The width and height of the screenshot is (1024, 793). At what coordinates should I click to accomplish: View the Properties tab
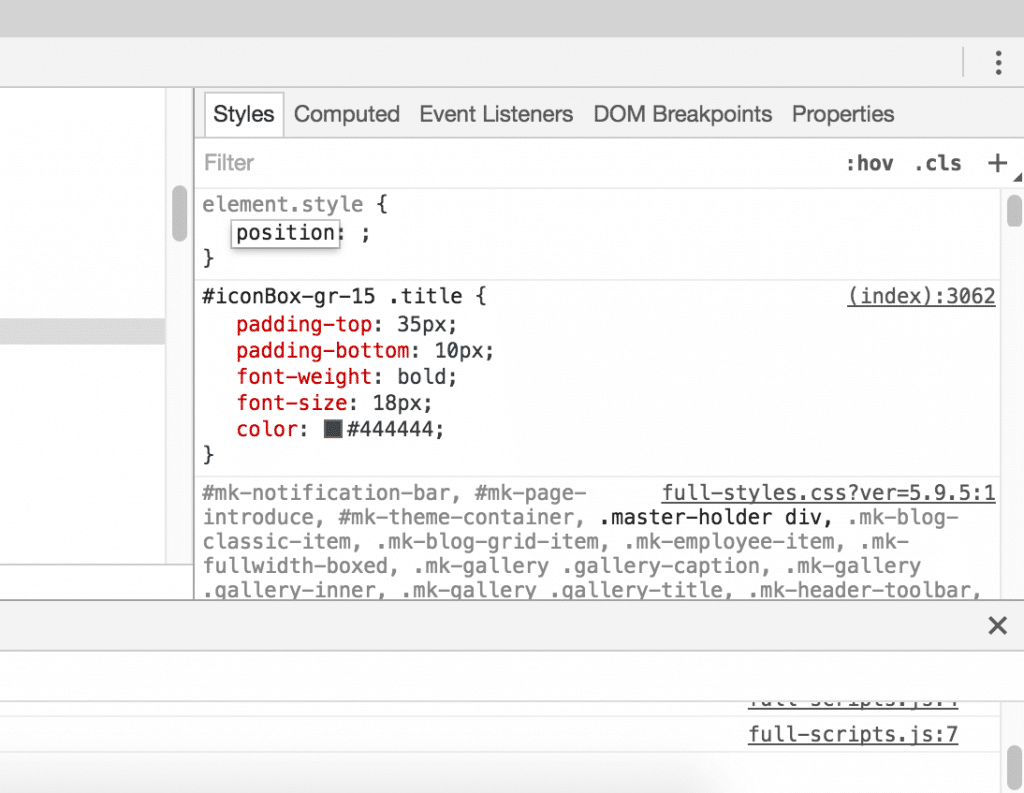point(842,114)
